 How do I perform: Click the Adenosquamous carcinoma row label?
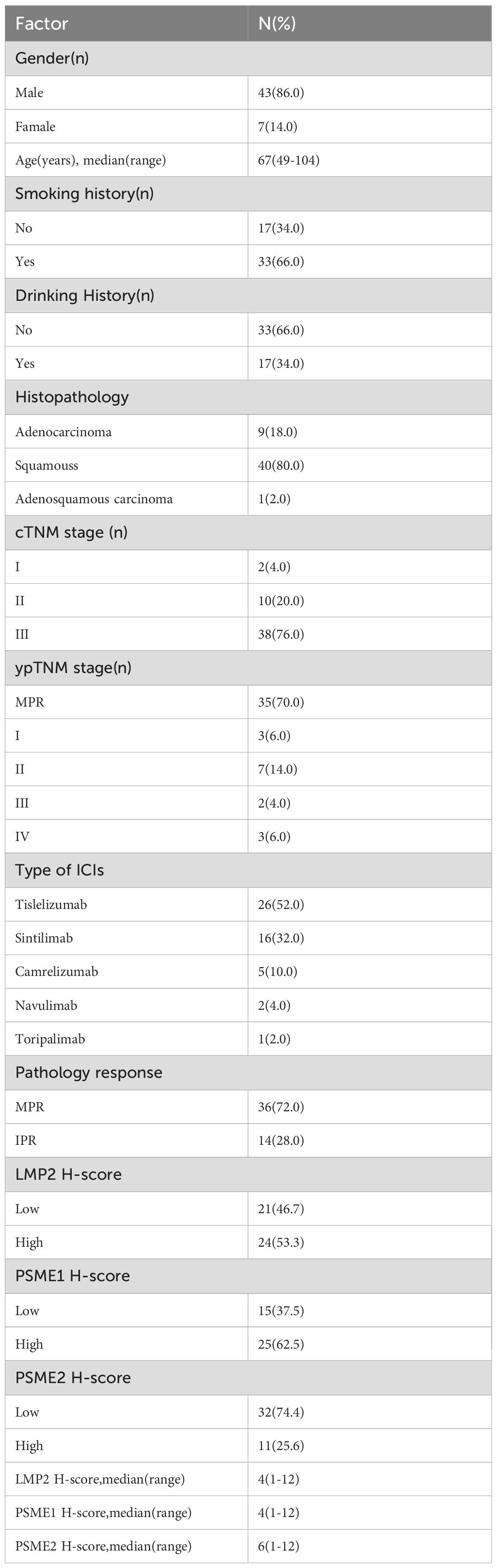(94, 499)
